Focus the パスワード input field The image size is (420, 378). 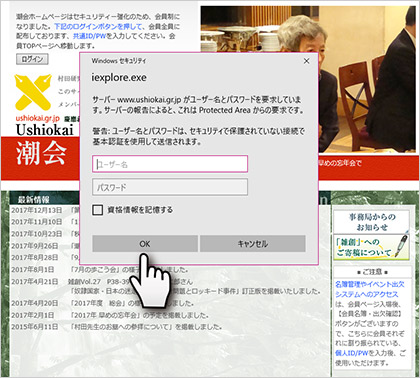click(170, 187)
